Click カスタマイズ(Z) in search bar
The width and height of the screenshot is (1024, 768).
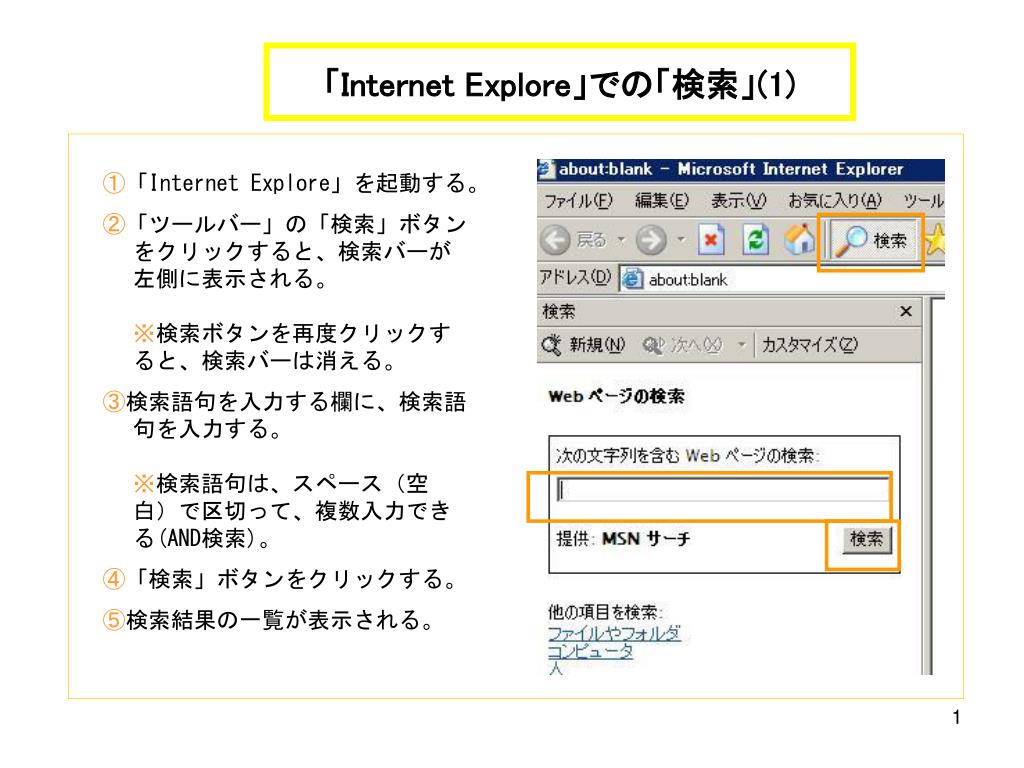[x=809, y=344]
